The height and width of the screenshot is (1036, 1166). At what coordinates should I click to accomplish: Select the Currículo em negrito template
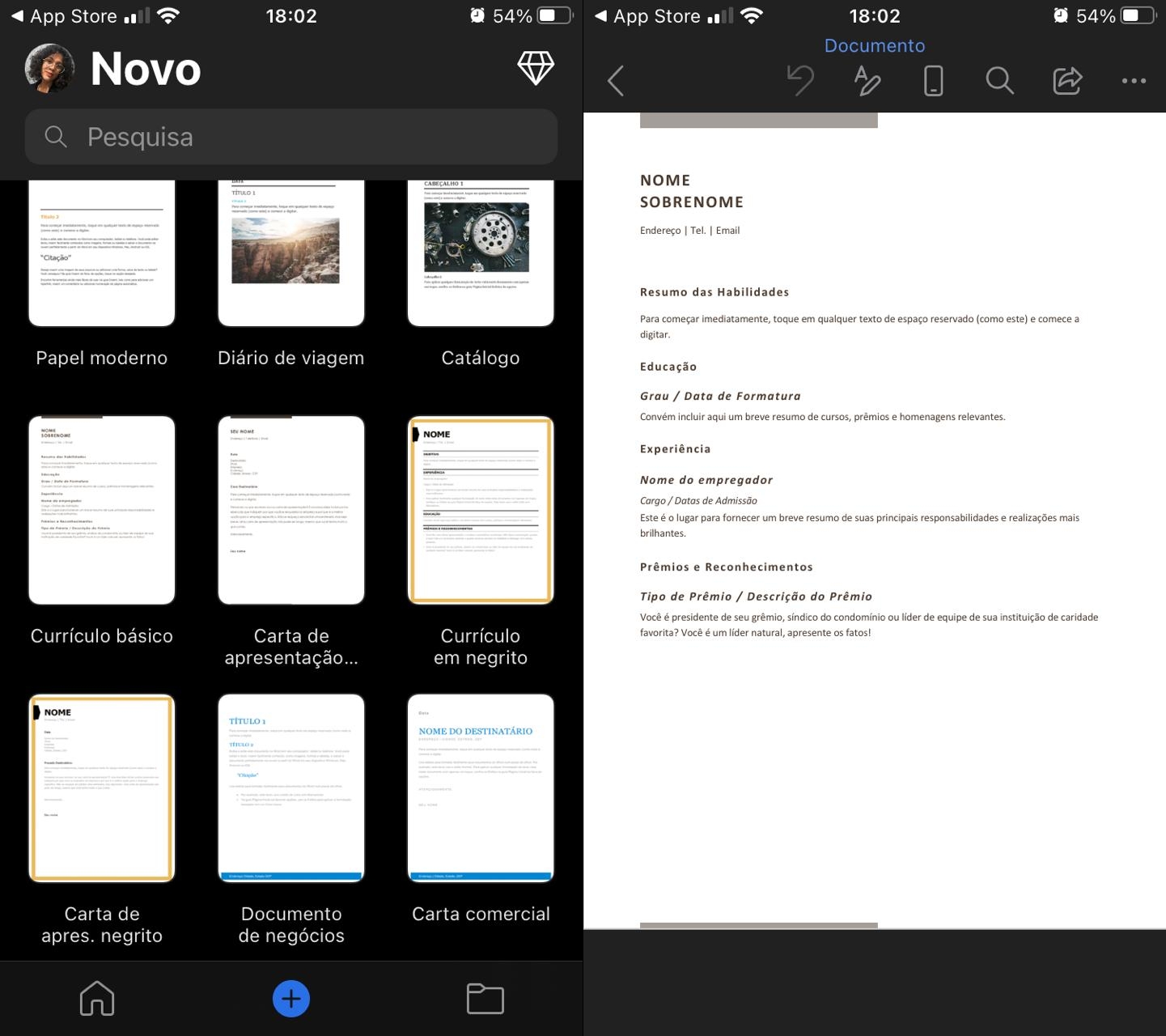coord(480,510)
